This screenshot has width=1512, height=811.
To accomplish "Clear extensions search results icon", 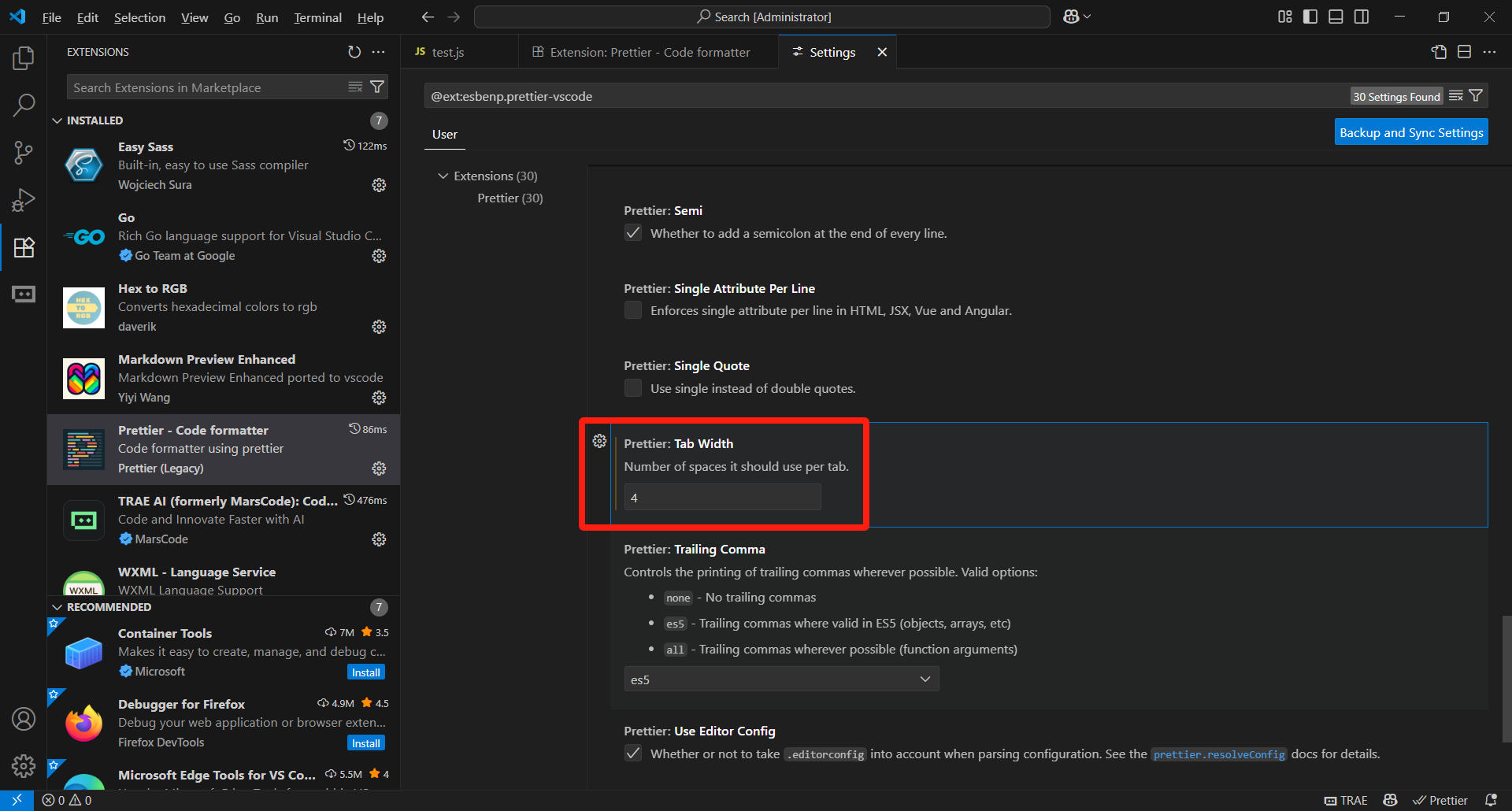I will click(x=355, y=87).
